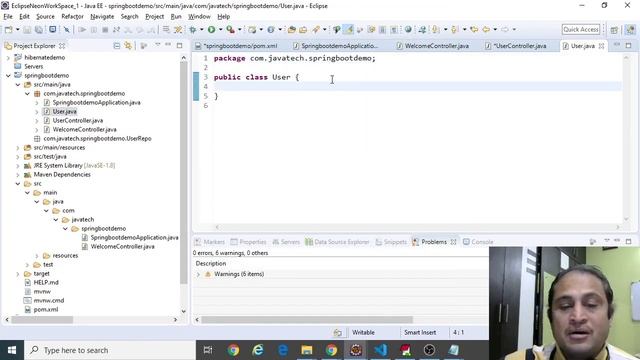Click the Previous Annotation toolbar icon
This screenshot has width=640, height=360.
click(x=455, y=29)
